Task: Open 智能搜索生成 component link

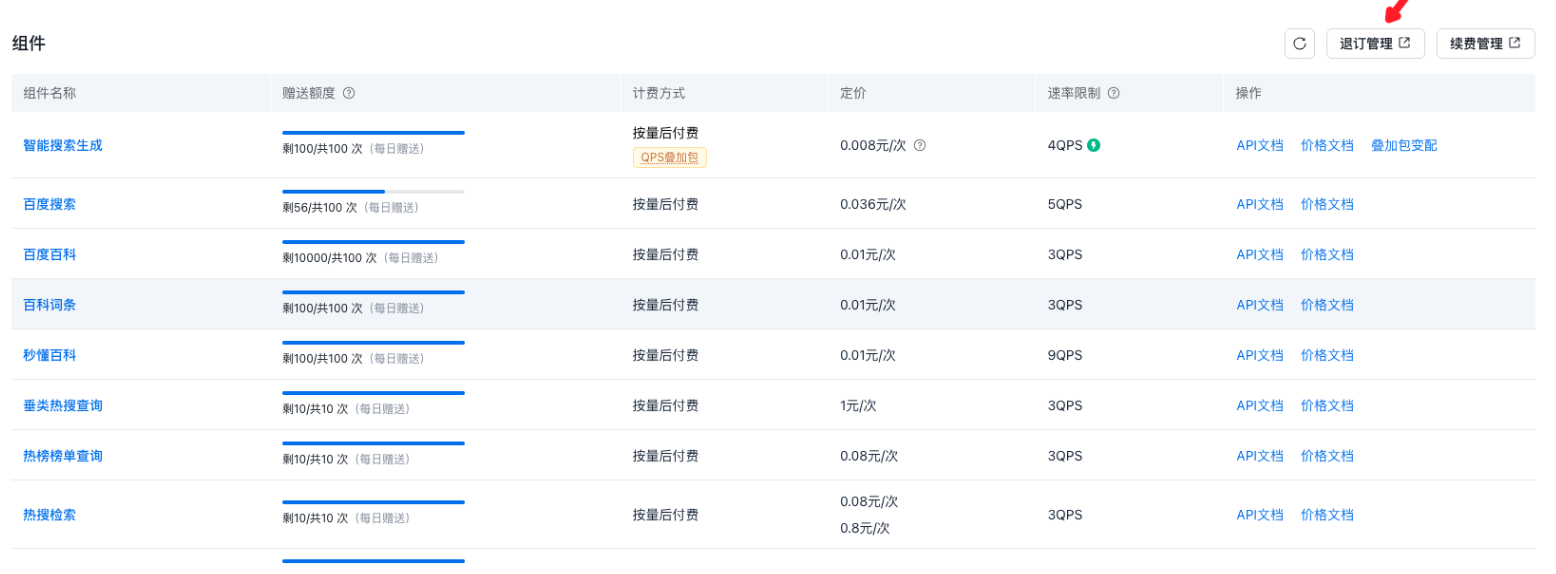Action: click(x=63, y=145)
